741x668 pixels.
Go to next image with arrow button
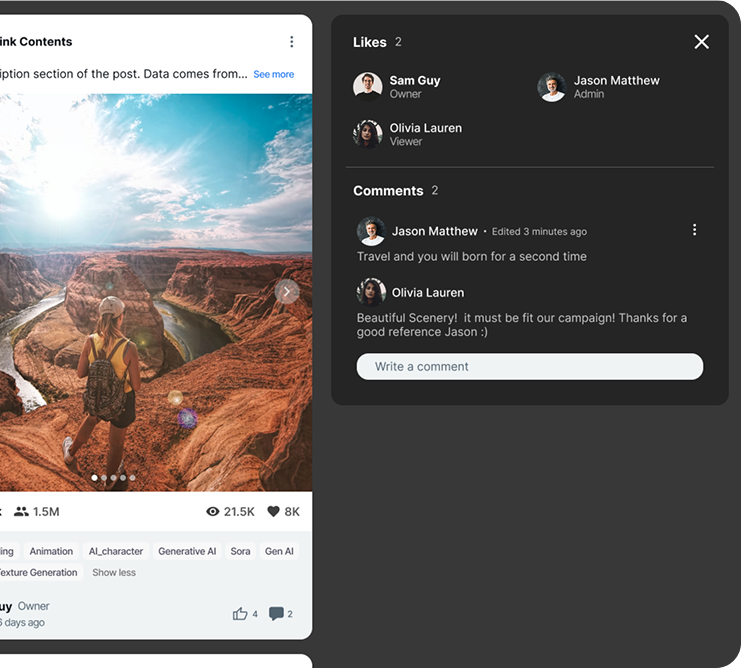point(287,292)
